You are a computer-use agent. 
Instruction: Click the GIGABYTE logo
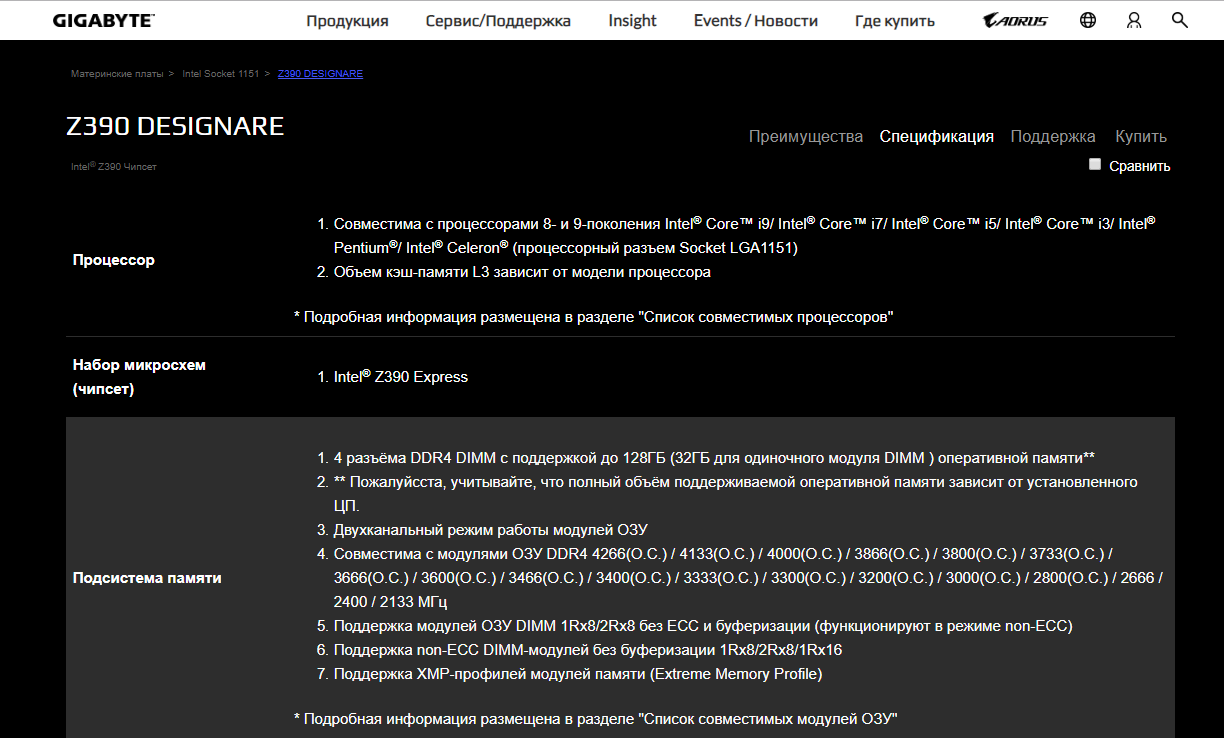pyautogui.click(x=103, y=20)
